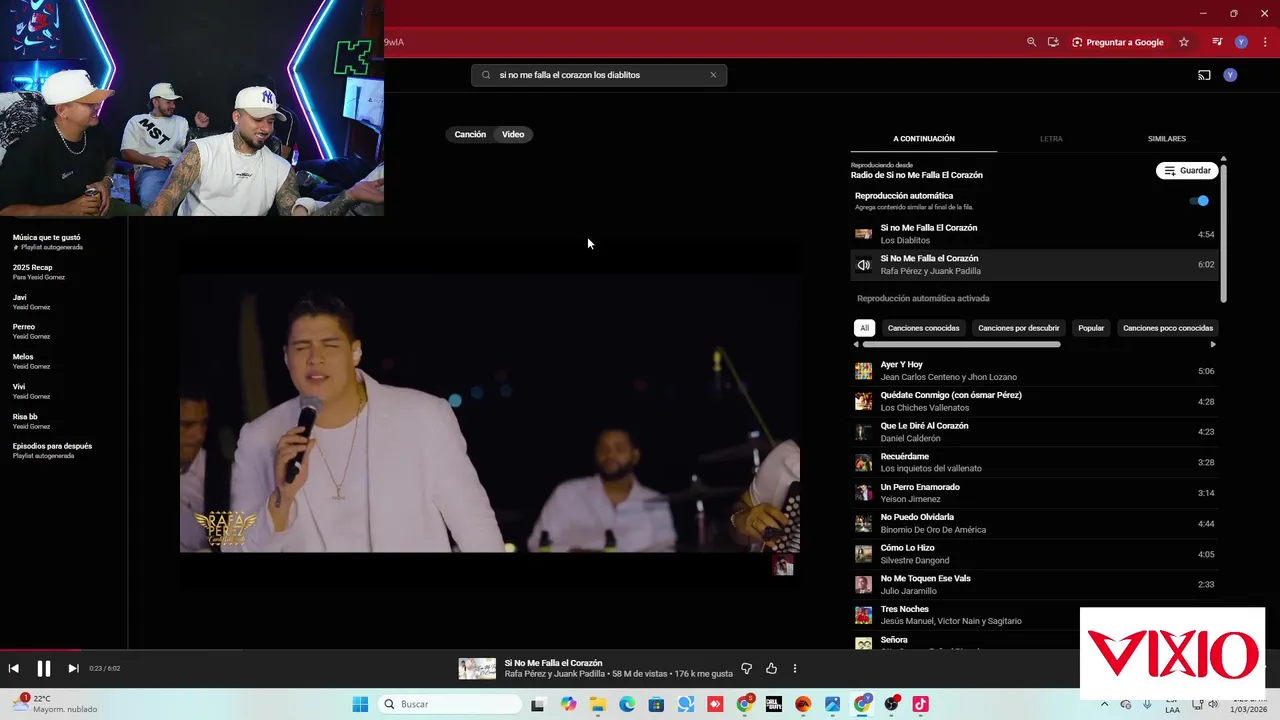Image resolution: width=1280 pixels, height=720 pixels.
Task: Select the Popular filter chip
Action: pos(1091,328)
